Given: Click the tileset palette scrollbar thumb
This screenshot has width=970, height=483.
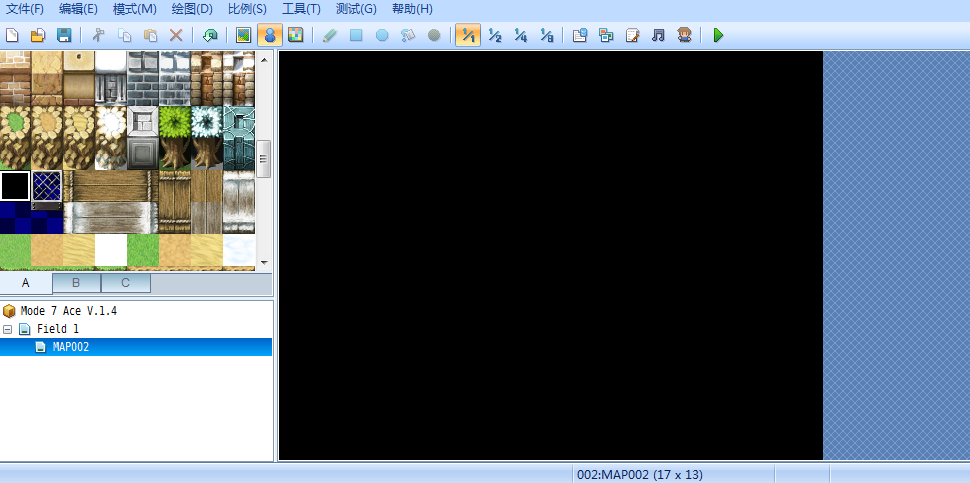Looking at the screenshot, I should (264, 158).
